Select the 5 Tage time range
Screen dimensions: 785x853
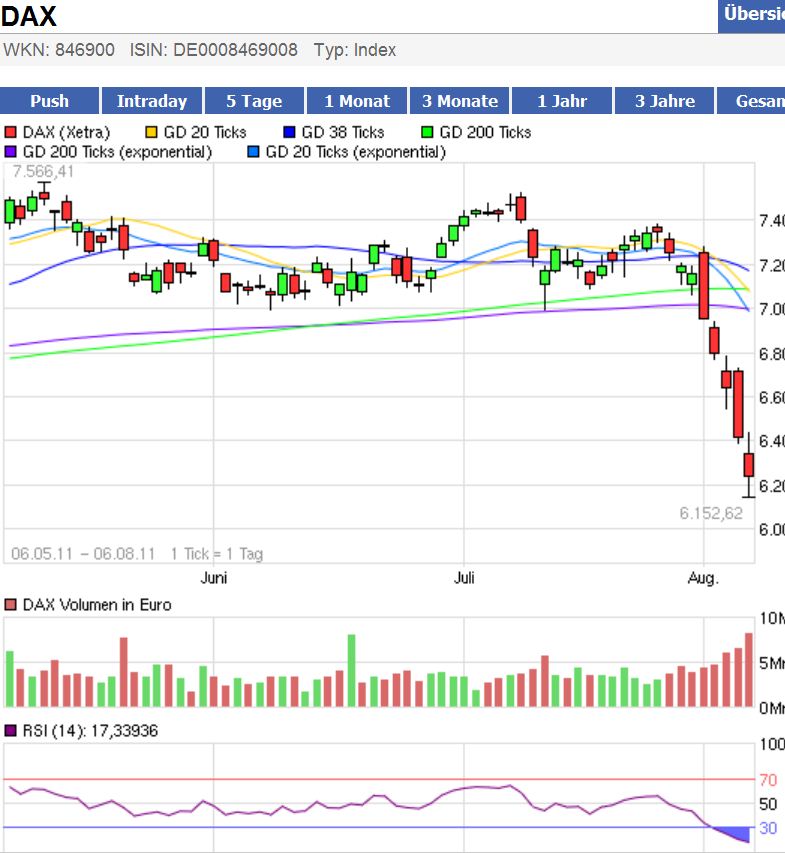tap(254, 101)
